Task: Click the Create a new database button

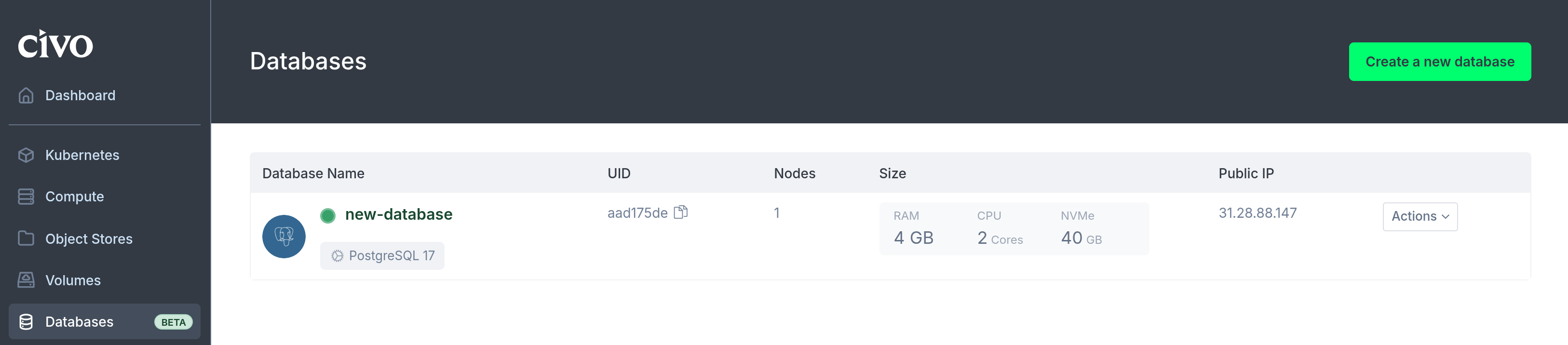Action: click(1440, 62)
